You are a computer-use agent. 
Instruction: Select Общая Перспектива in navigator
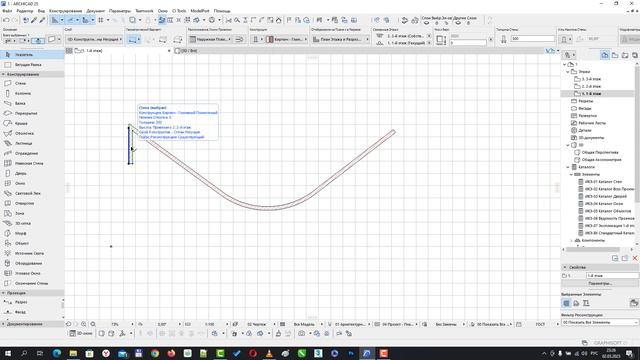pos(600,153)
